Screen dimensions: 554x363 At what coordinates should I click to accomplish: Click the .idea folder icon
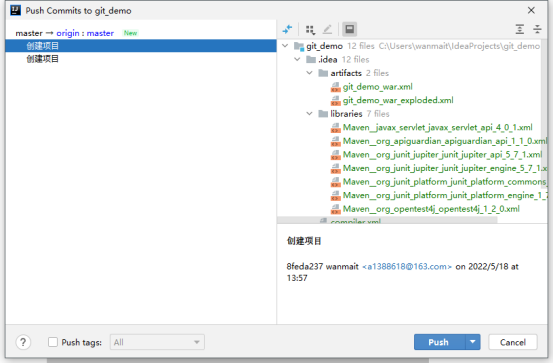311,59
